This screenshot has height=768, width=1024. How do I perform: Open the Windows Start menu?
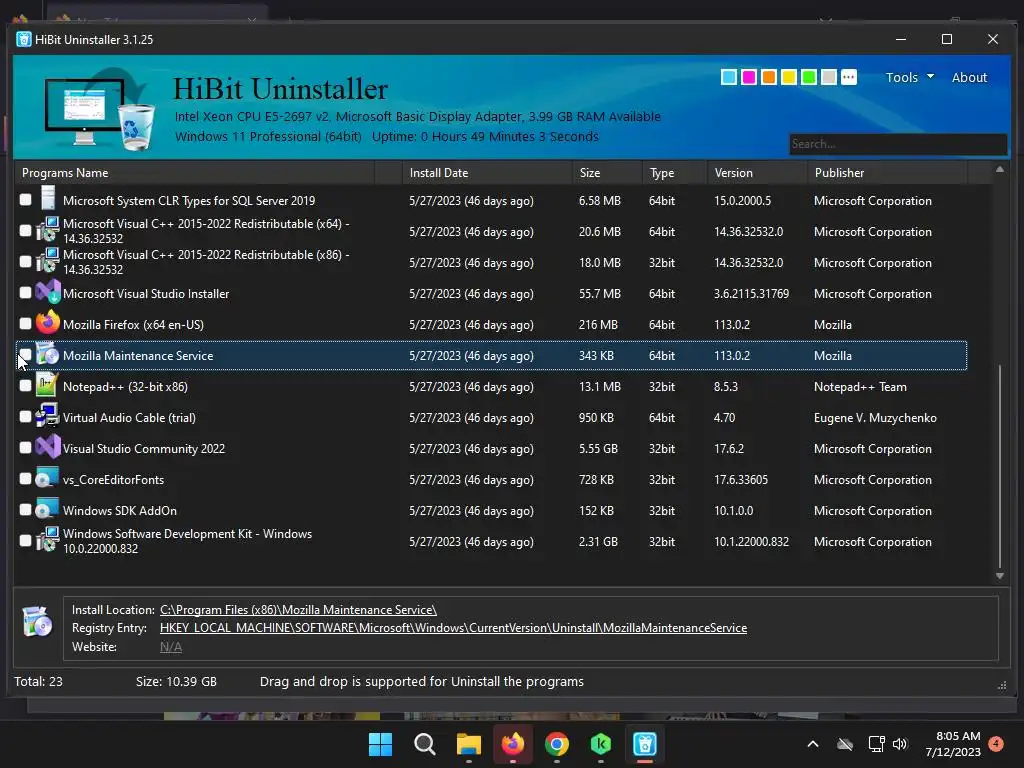click(380, 744)
